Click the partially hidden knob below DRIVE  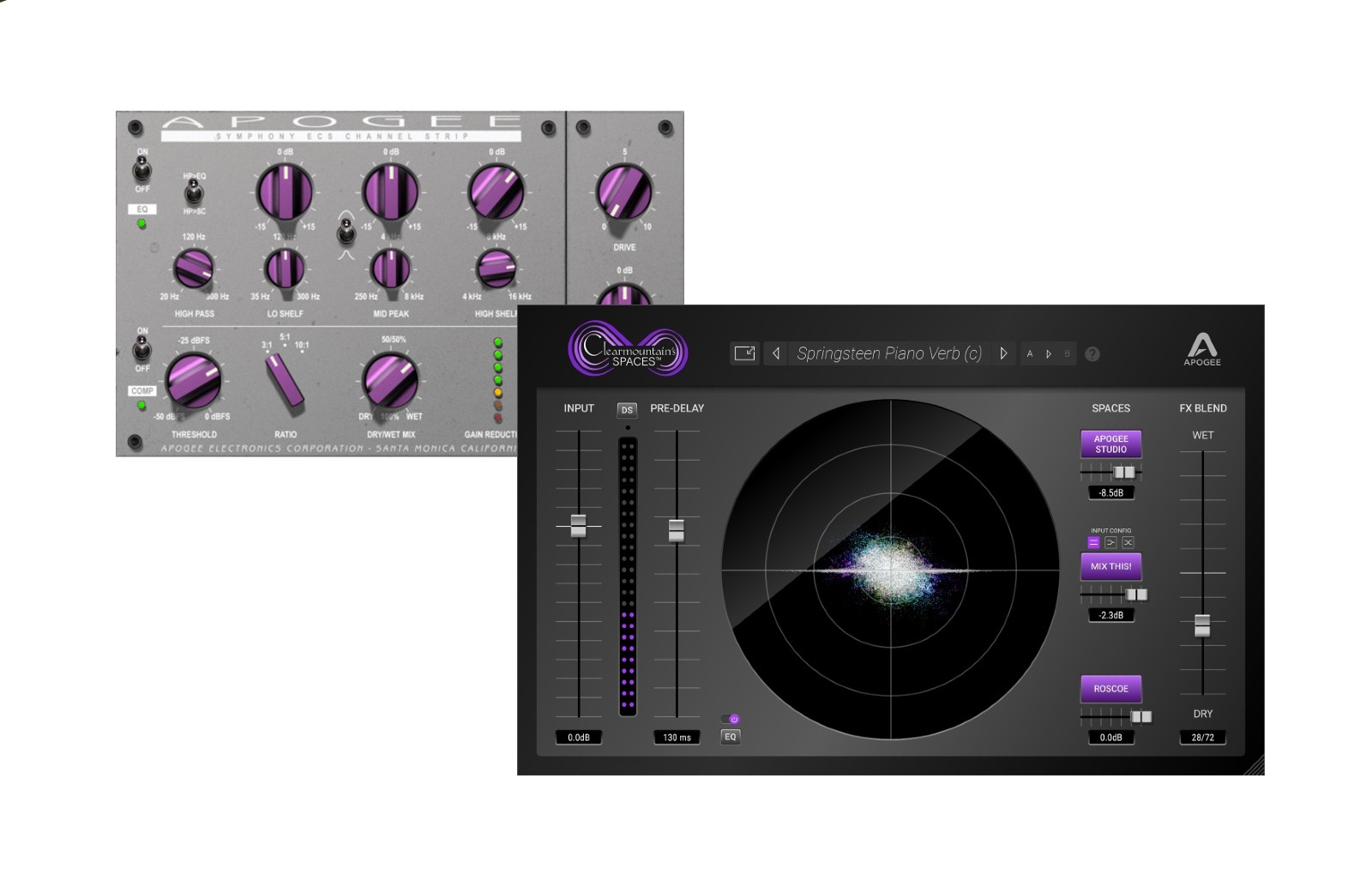click(x=623, y=294)
